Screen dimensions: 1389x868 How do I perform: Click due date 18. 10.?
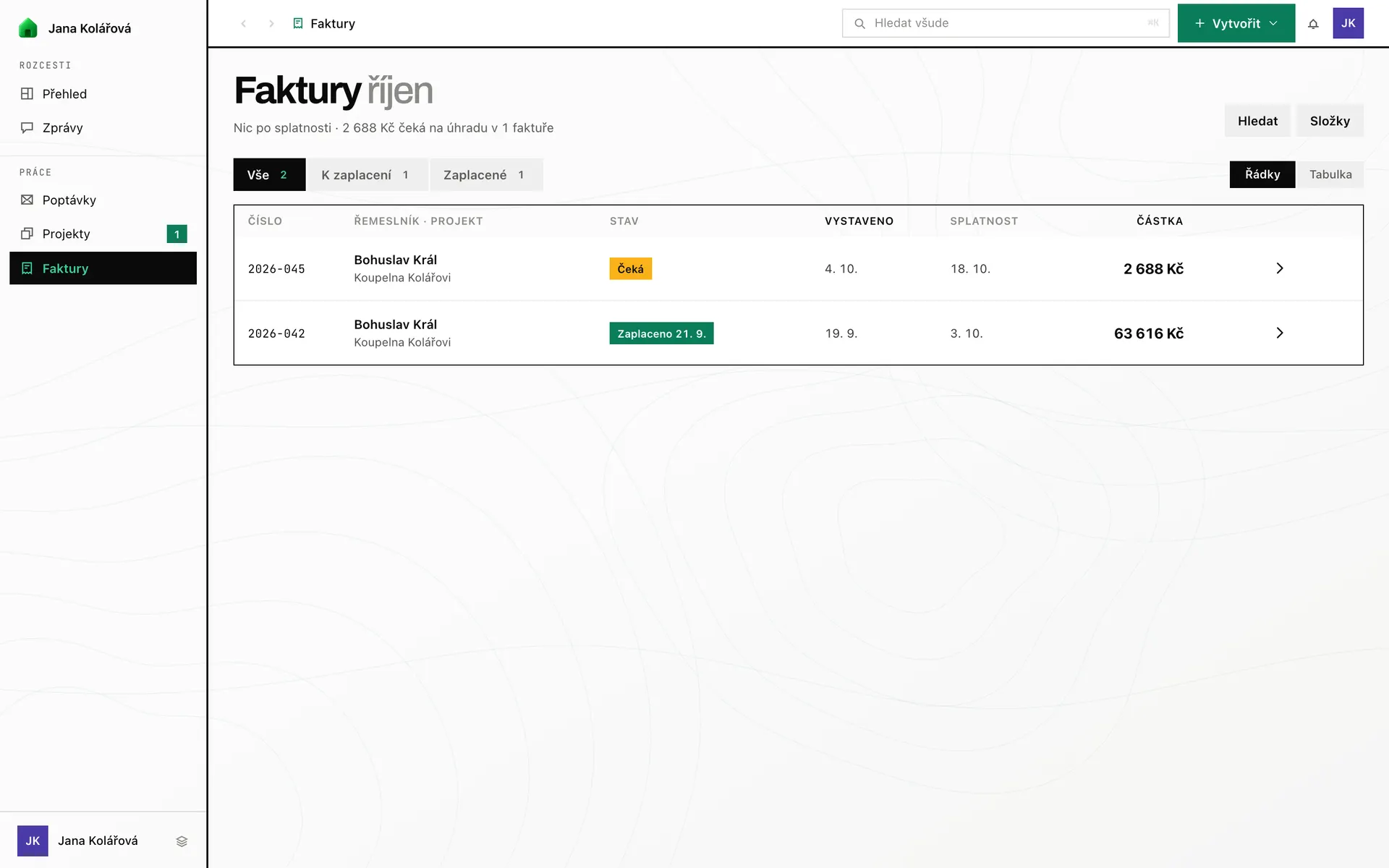point(970,268)
